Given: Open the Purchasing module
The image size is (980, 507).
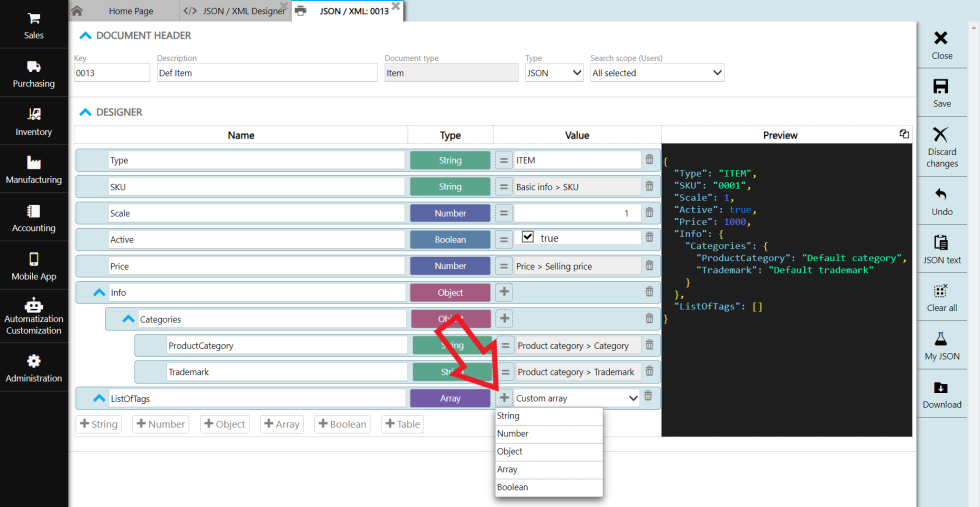Looking at the screenshot, I should click(34, 73).
